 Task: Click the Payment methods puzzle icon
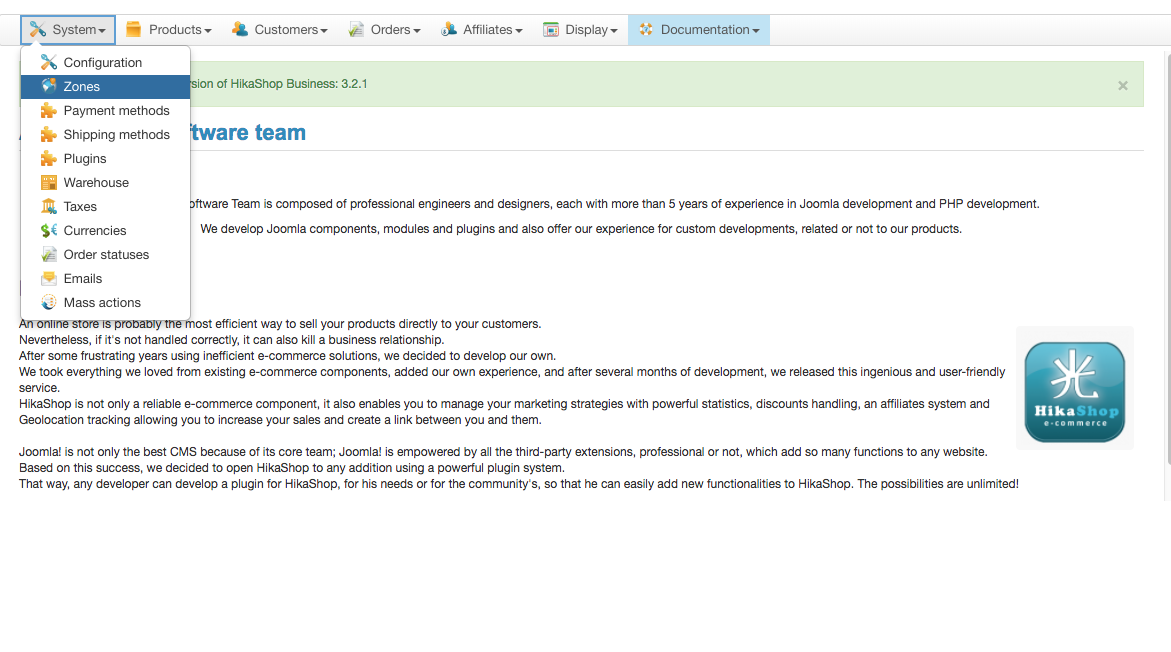click(x=49, y=111)
